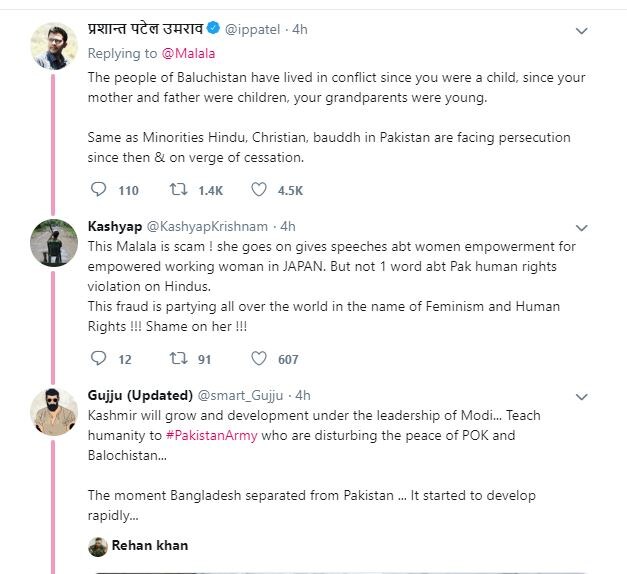Retweet Kashyap's tweet about Malala
Viewport: 627px width, 574px height.
point(178,359)
